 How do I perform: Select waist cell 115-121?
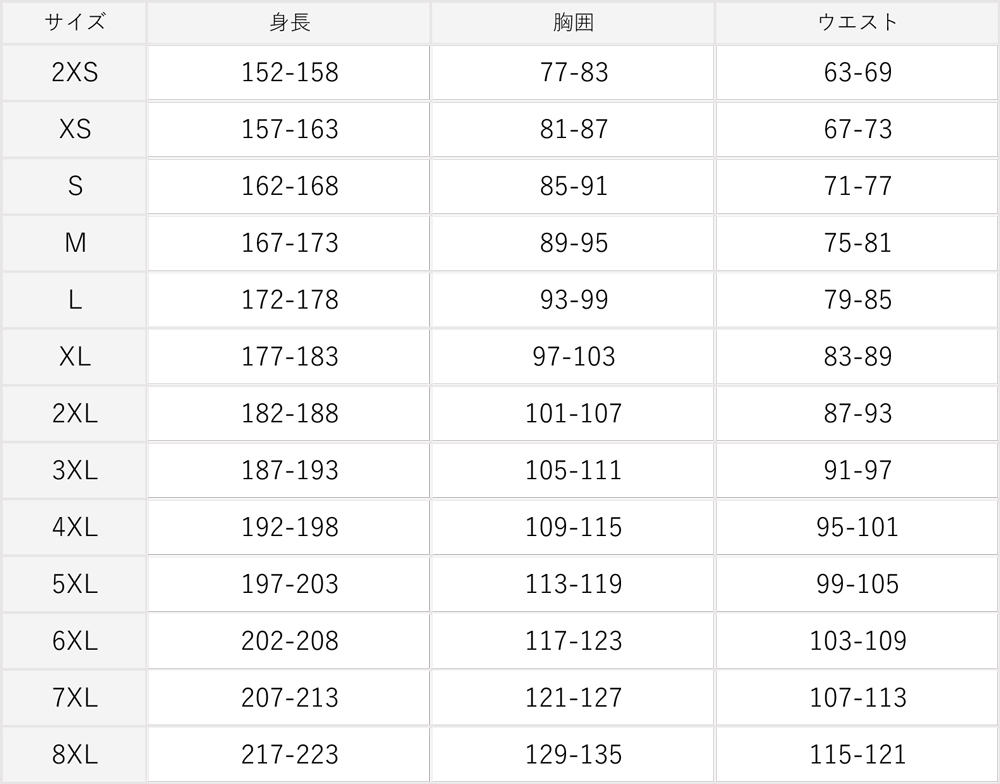(x=857, y=755)
